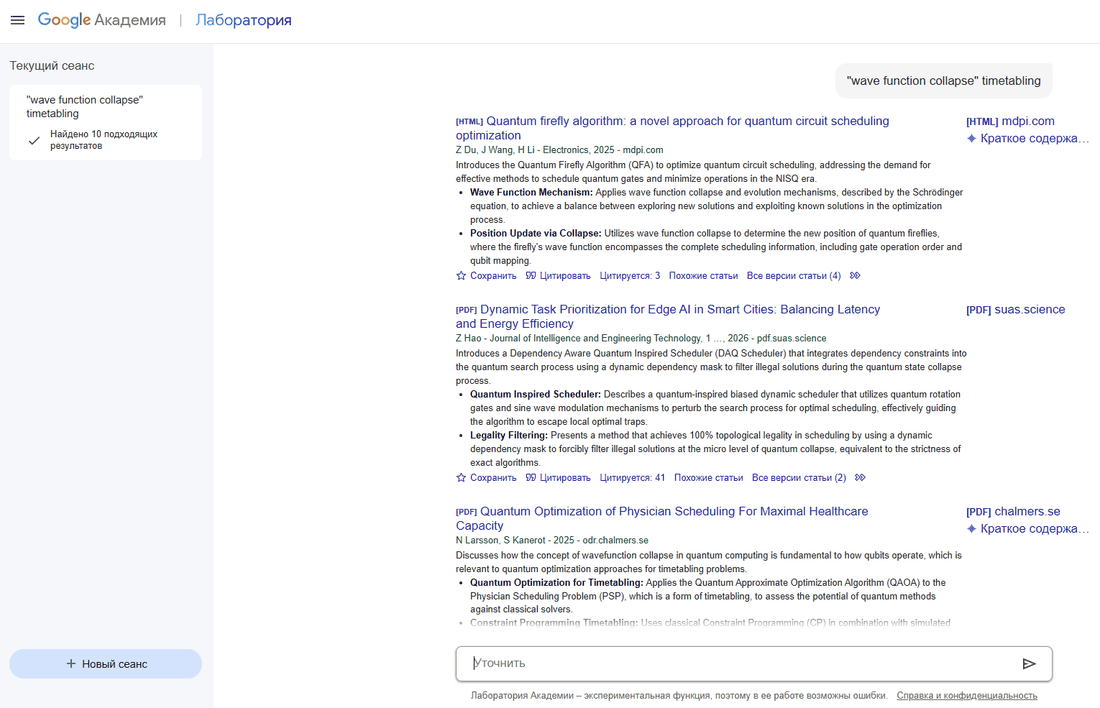Open the chalmers.se PDF link
1100x708 pixels.
click(x=1014, y=512)
